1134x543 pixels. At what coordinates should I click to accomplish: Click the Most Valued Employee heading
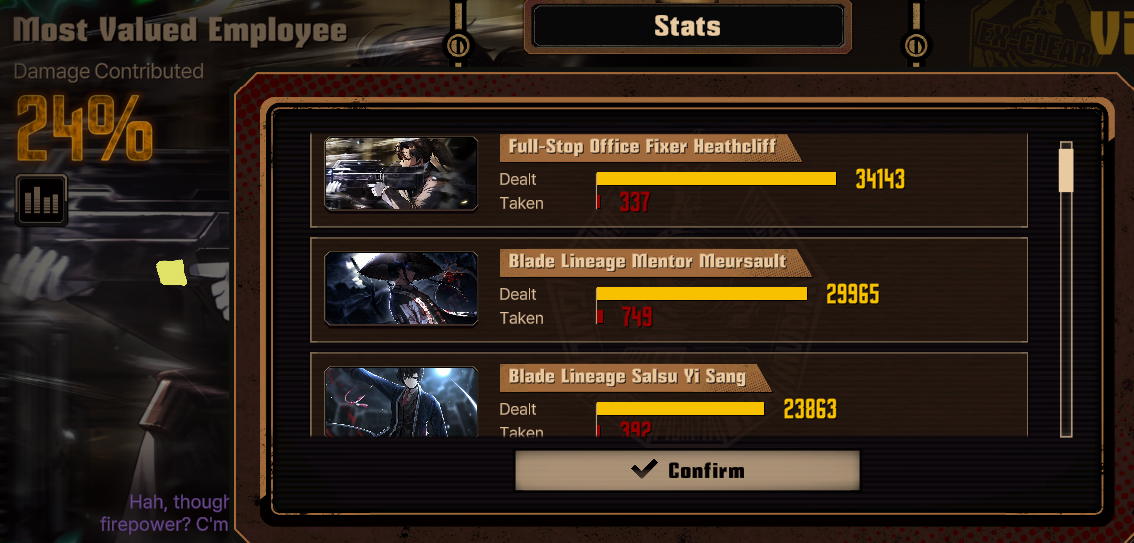(180, 30)
